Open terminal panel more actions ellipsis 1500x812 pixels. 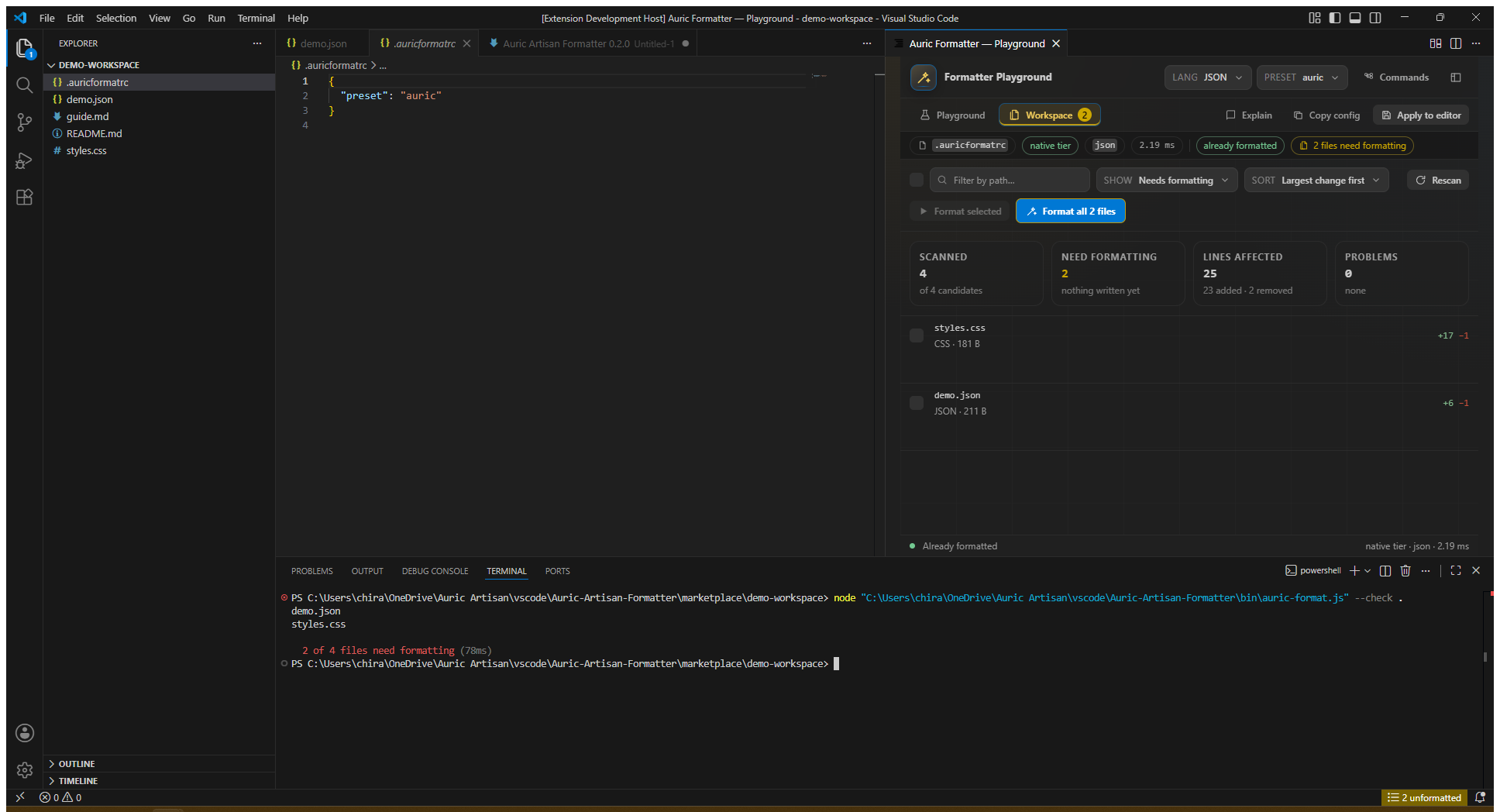coord(1426,571)
